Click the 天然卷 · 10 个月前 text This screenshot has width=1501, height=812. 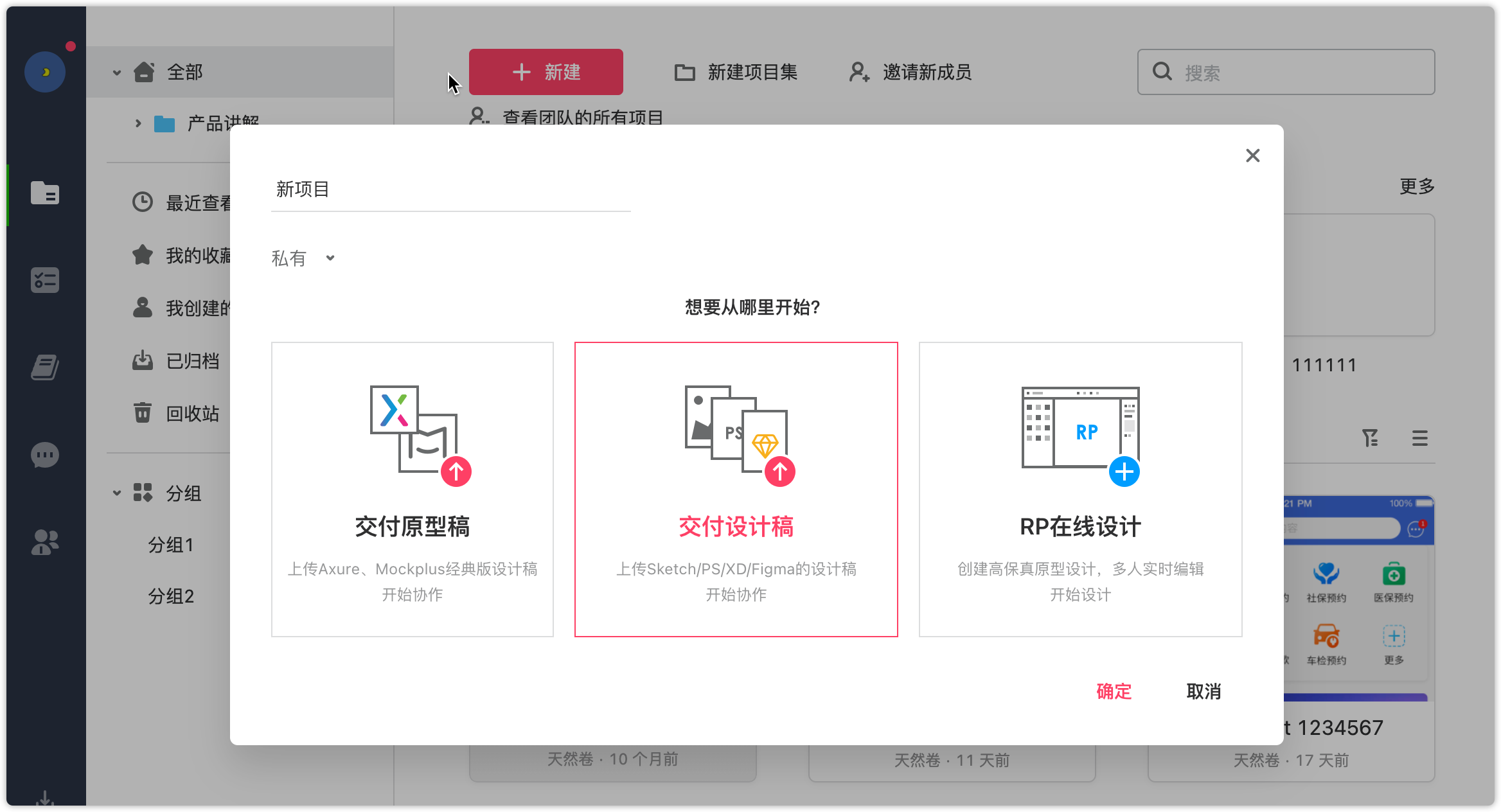click(613, 759)
